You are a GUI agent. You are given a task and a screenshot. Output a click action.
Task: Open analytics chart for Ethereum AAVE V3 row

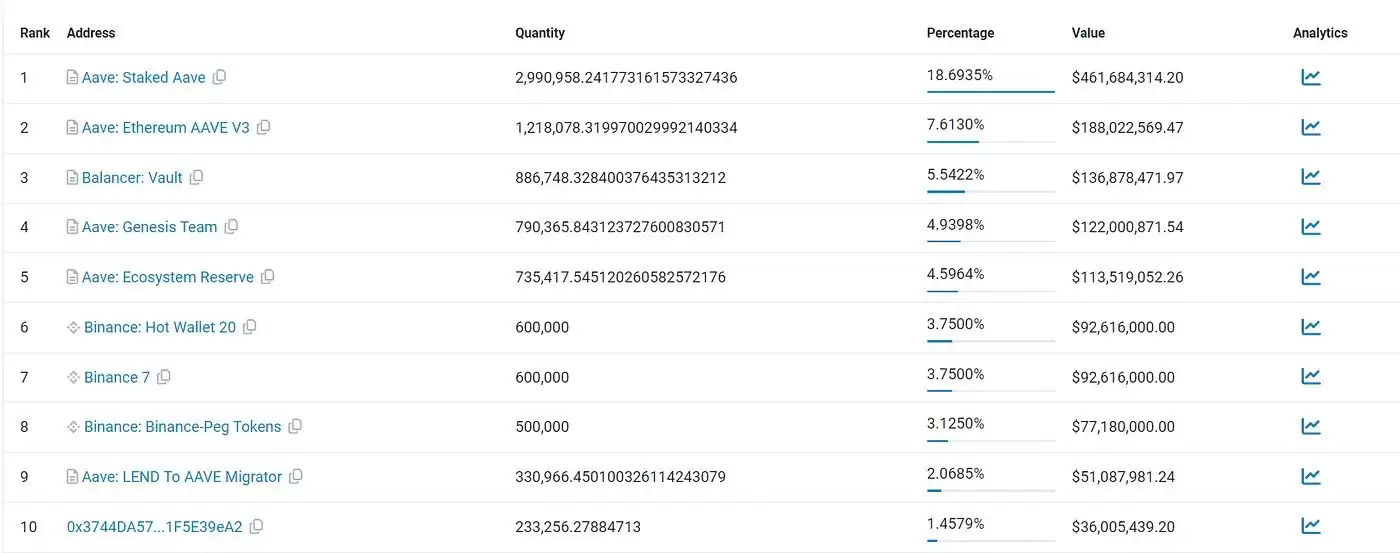pyautogui.click(x=1310, y=127)
